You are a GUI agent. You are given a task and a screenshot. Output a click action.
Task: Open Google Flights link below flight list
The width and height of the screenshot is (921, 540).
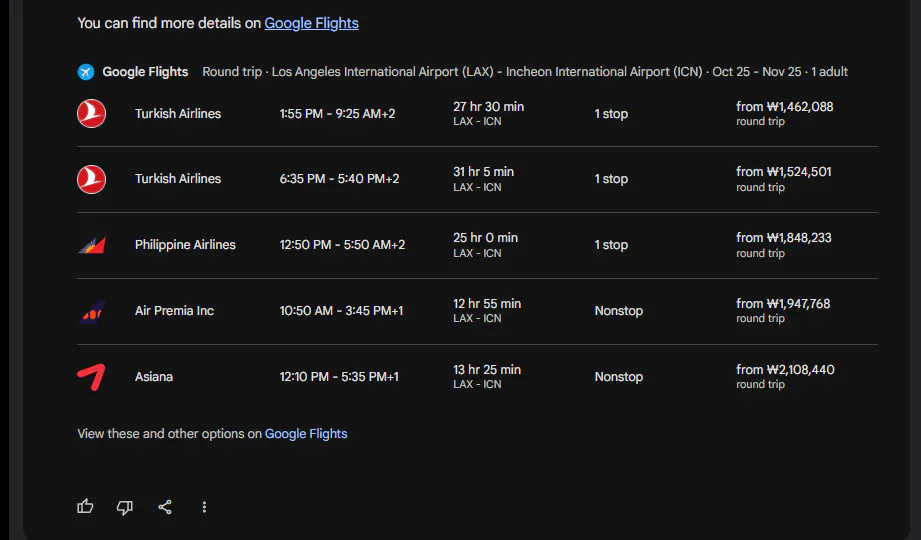click(x=306, y=434)
